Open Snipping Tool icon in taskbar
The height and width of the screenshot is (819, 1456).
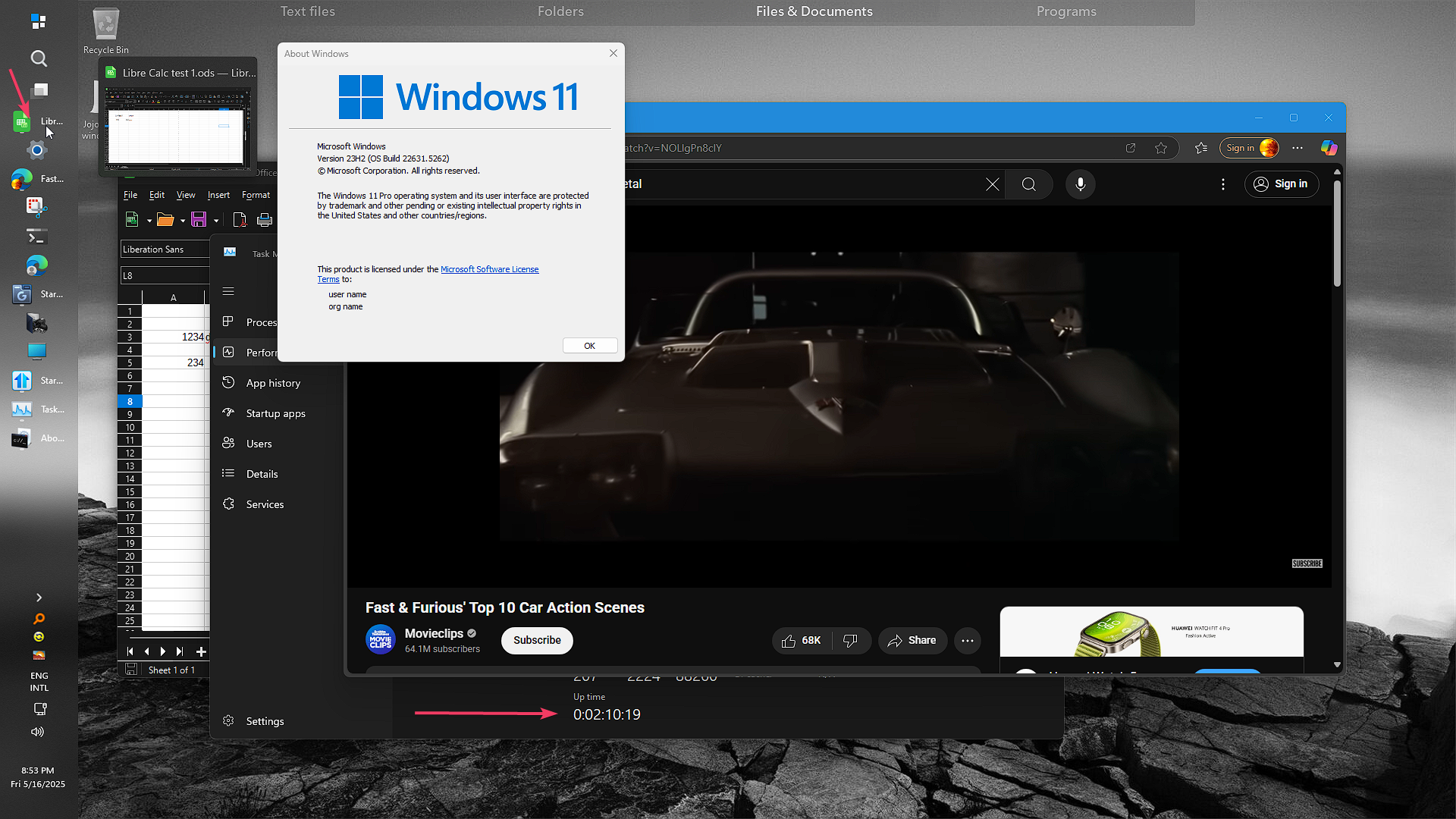pos(37,207)
